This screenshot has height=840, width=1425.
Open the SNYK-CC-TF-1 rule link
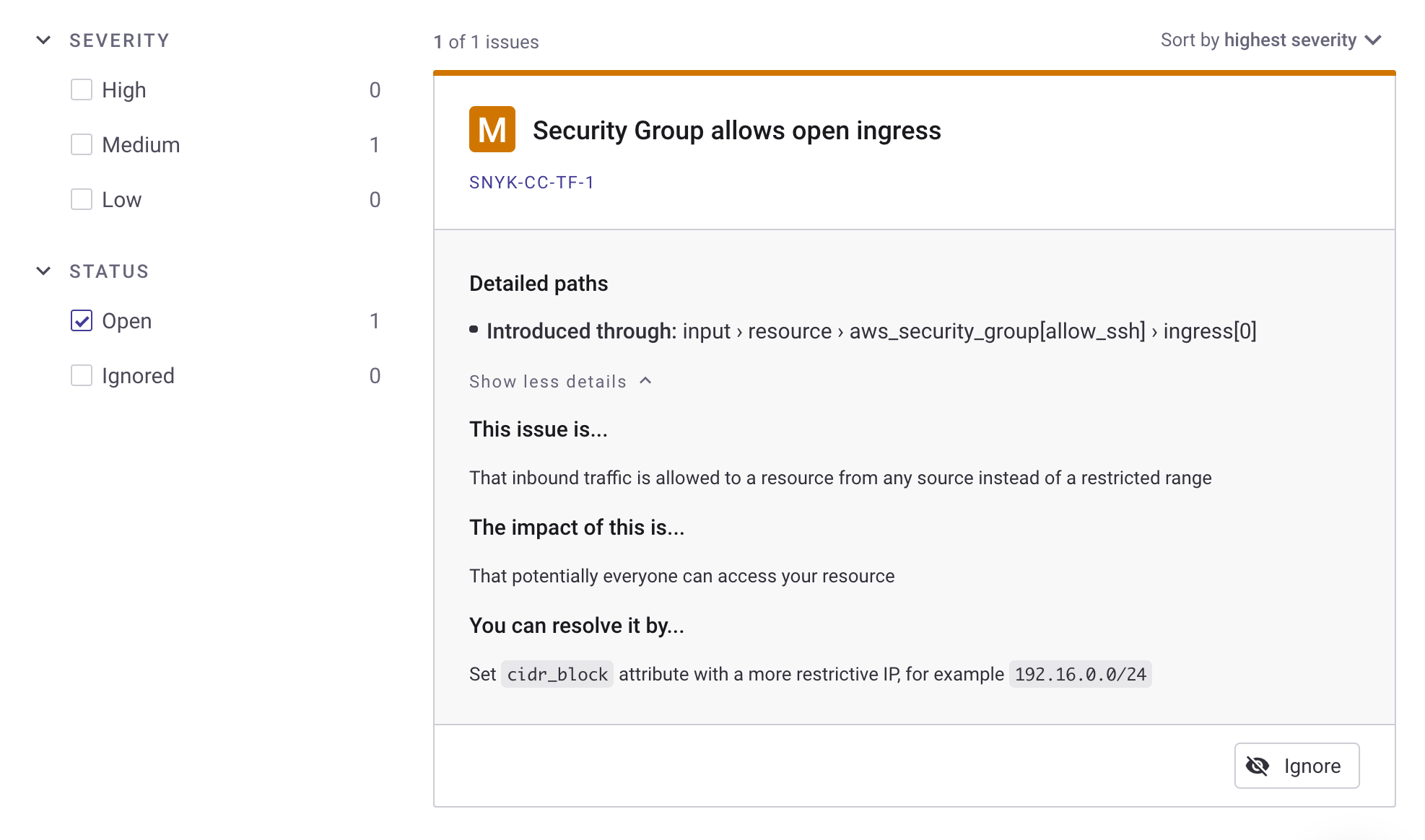coord(531,183)
